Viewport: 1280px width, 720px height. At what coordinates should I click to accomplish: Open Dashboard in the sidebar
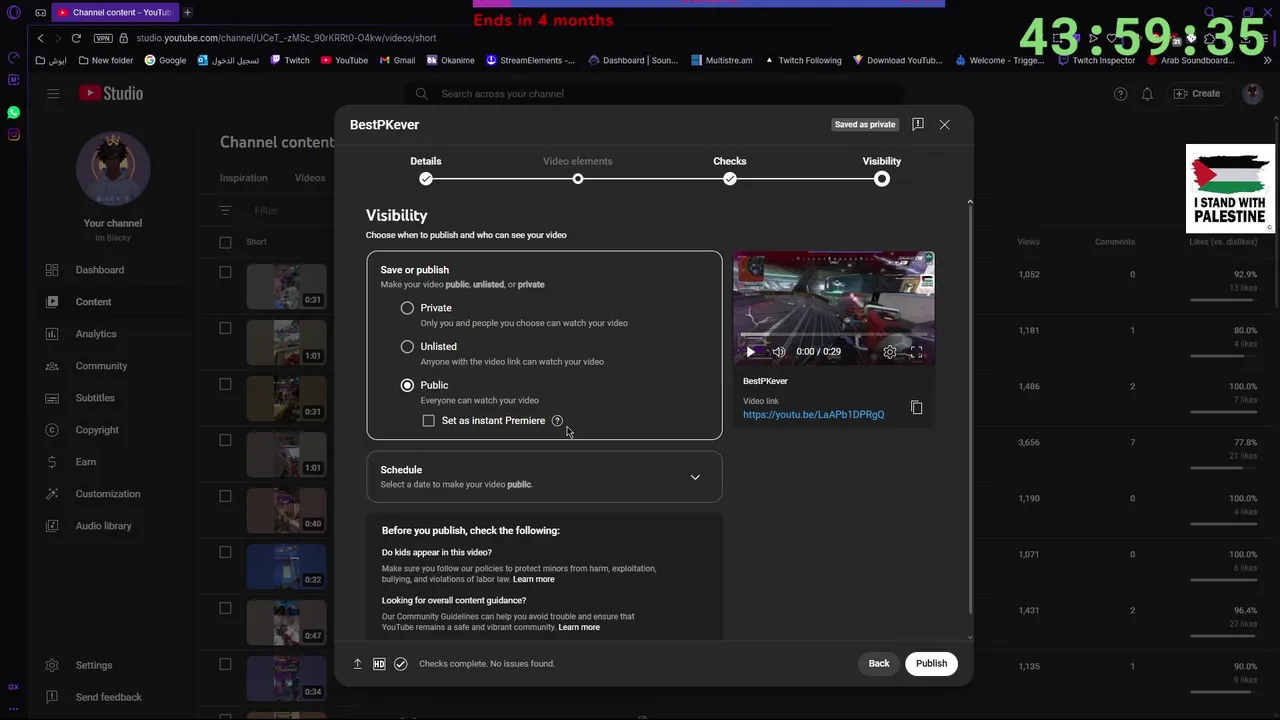coord(99,270)
